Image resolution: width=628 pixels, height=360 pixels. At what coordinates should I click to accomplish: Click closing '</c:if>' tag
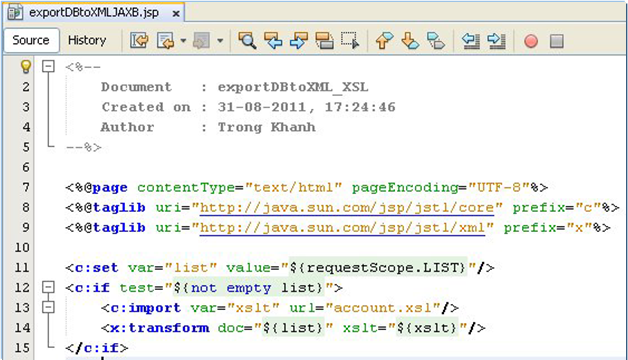pyautogui.click(x=97, y=348)
